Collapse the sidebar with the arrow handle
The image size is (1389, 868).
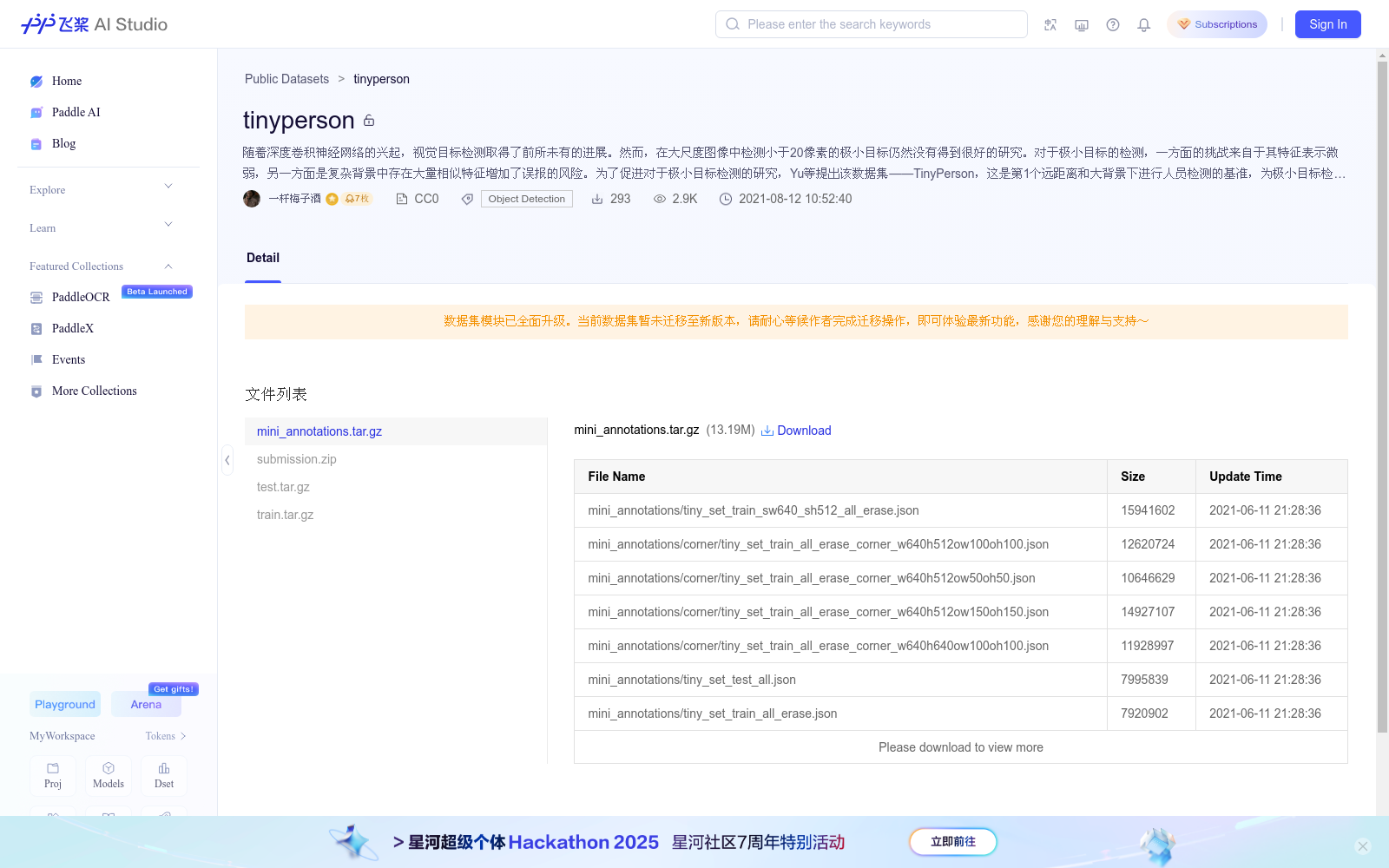tap(227, 460)
